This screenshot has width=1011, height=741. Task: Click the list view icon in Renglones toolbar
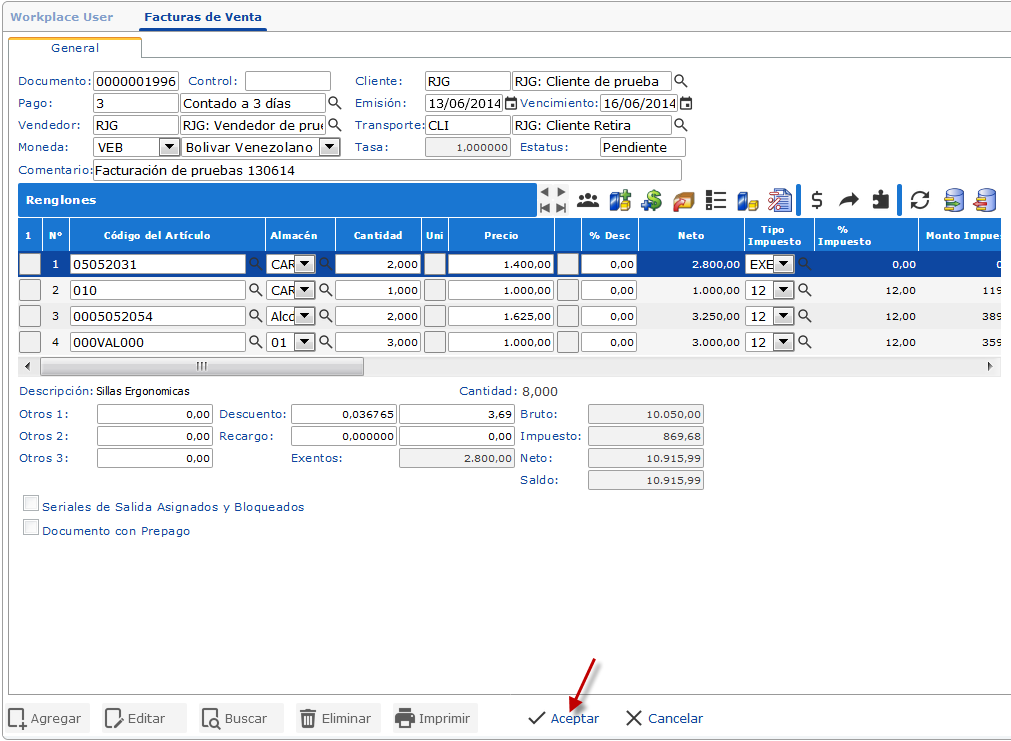(x=715, y=200)
